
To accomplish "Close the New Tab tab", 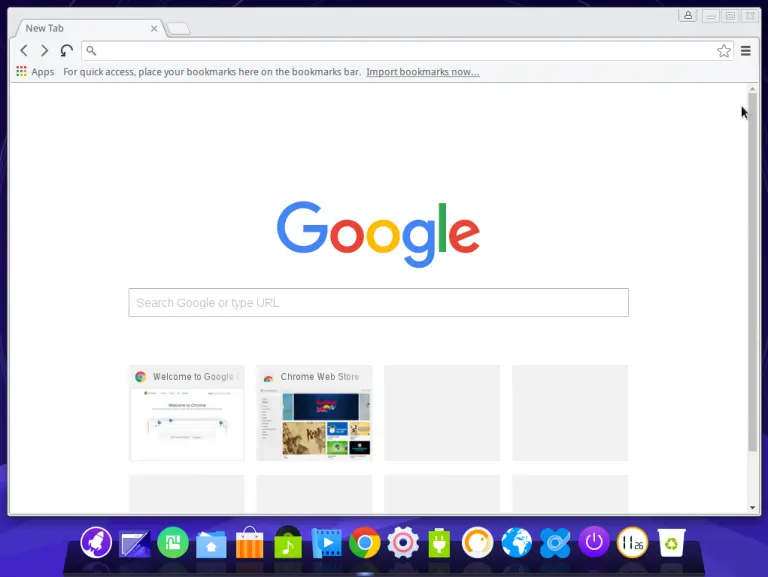I will [x=154, y=28].
